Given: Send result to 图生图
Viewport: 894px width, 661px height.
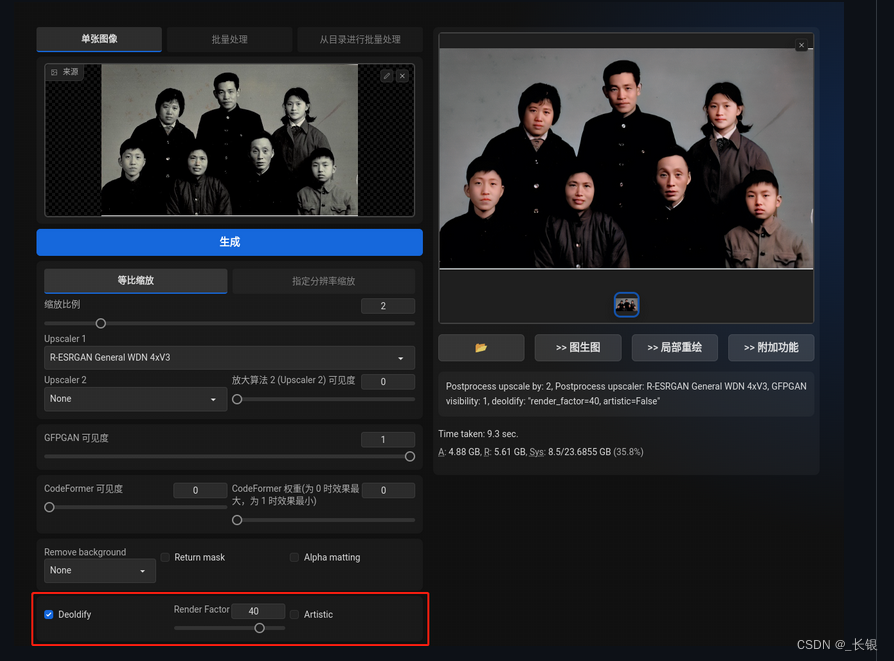Looking at the screenshot, I should point(577,347).
